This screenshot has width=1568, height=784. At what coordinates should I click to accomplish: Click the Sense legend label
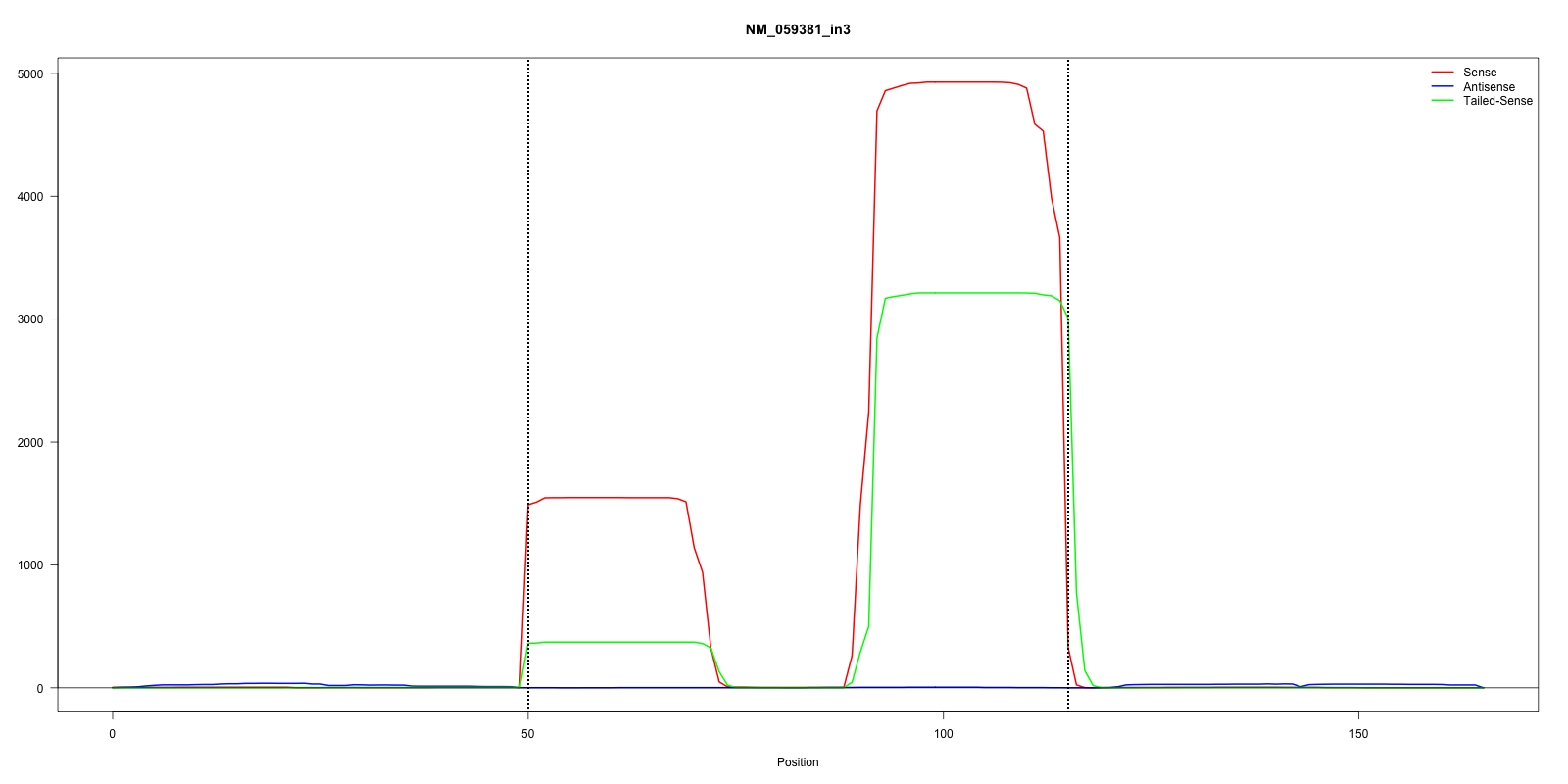point(1480,73)
